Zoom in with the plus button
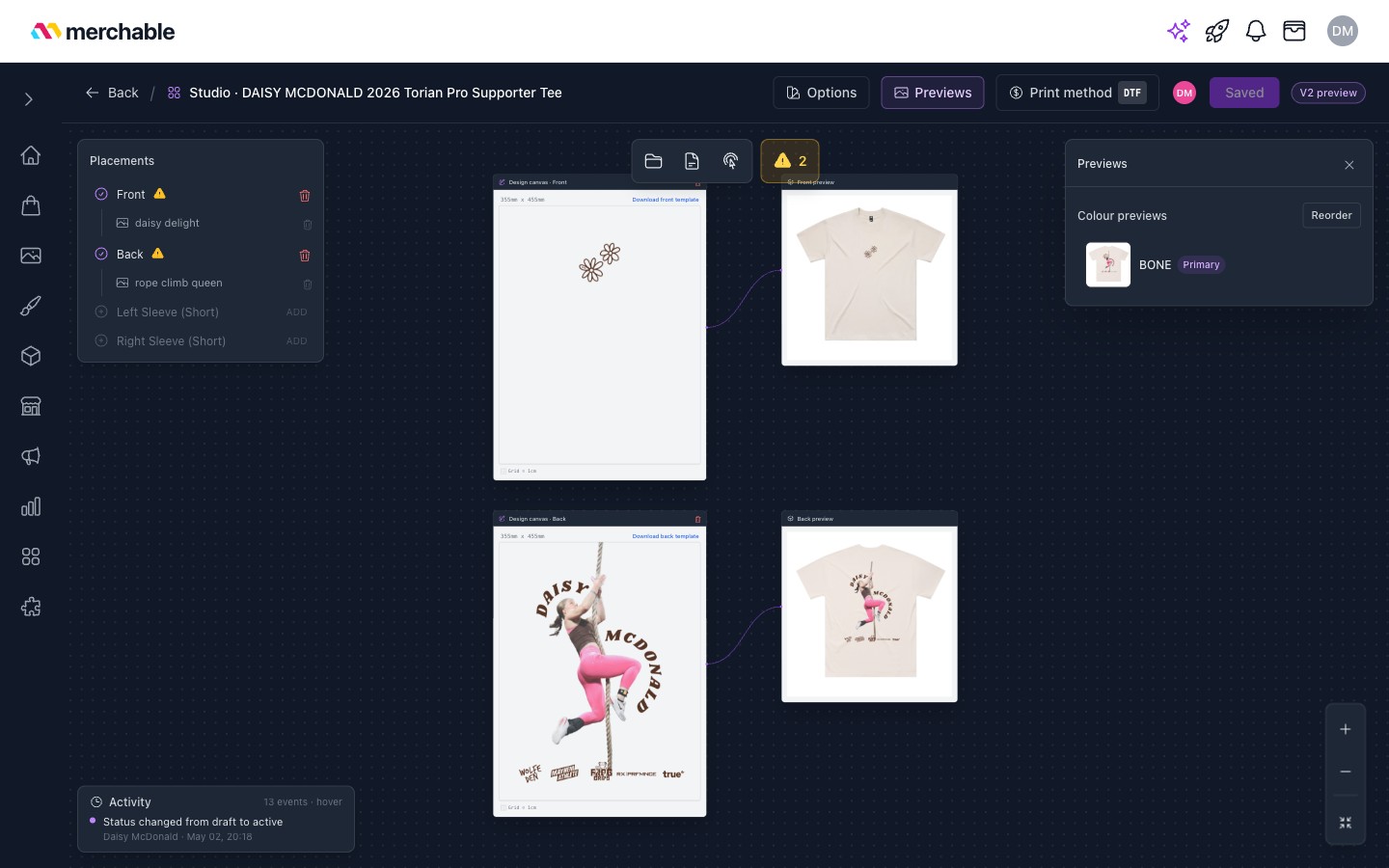This screenshot has height=868, width=1389. 1346,729
